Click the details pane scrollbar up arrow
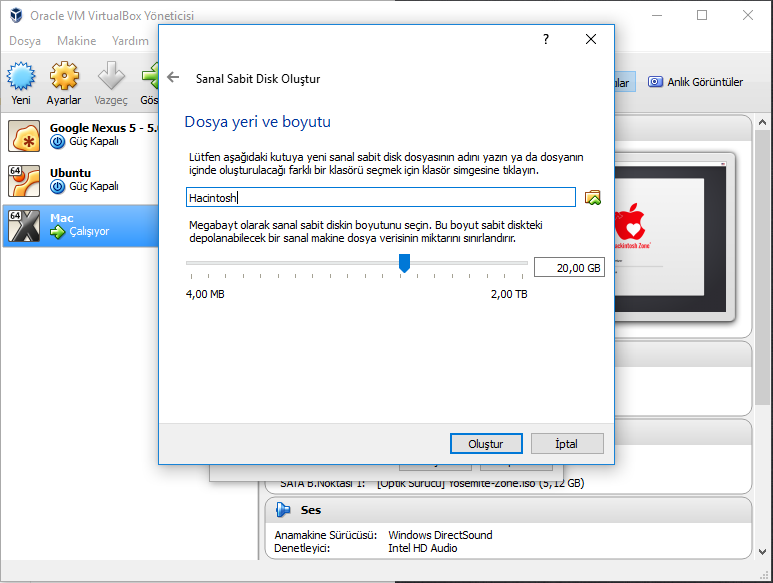 pos(762,122)
